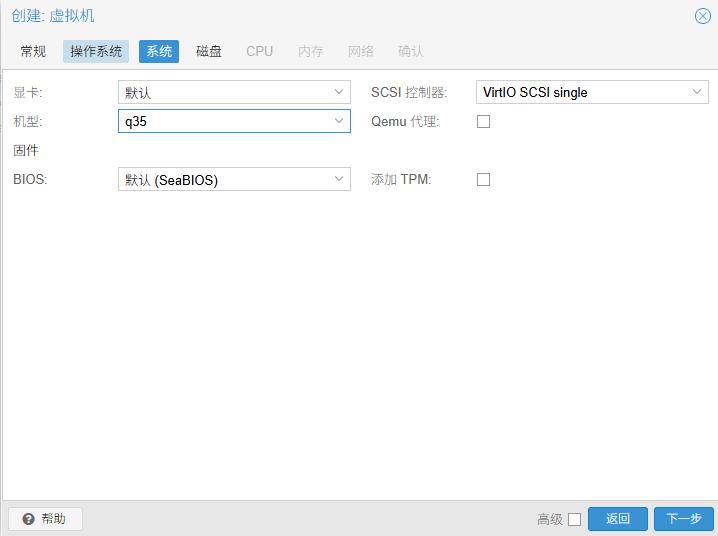Open the SCSI 控制器 dropdown arrow
The width and height of the screenshot is (718, 536).
(x=697, y=92)
